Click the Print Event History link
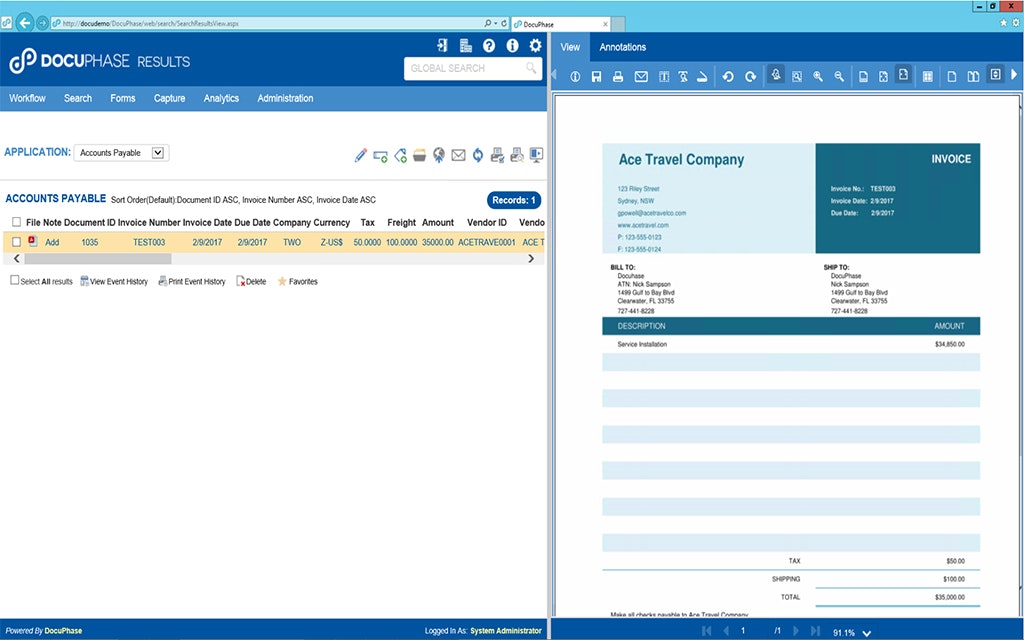This screenshot has width=1024, height=640. click(x=191, y=281)
